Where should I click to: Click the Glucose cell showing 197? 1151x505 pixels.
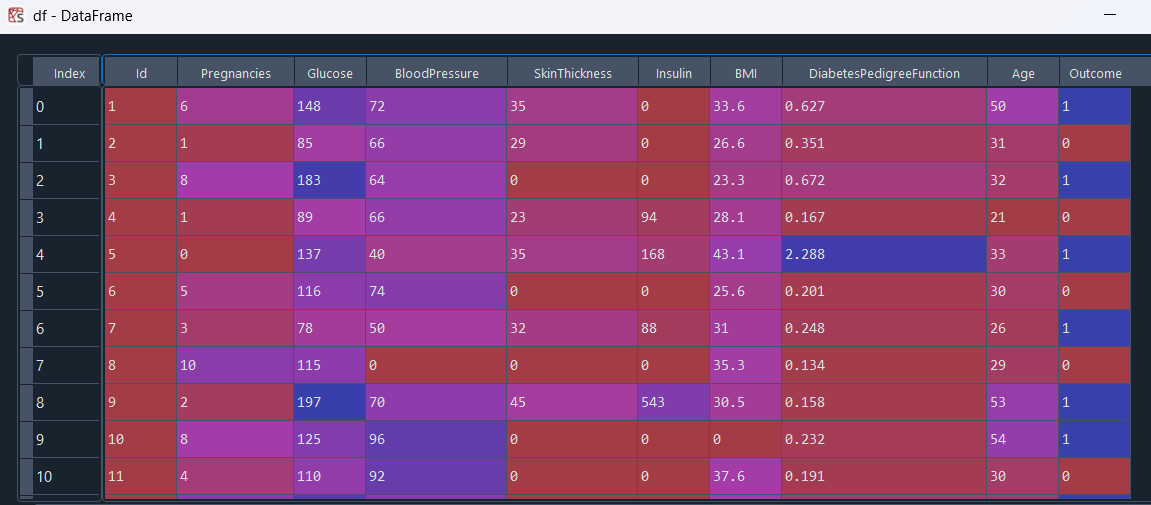point(330,403)
